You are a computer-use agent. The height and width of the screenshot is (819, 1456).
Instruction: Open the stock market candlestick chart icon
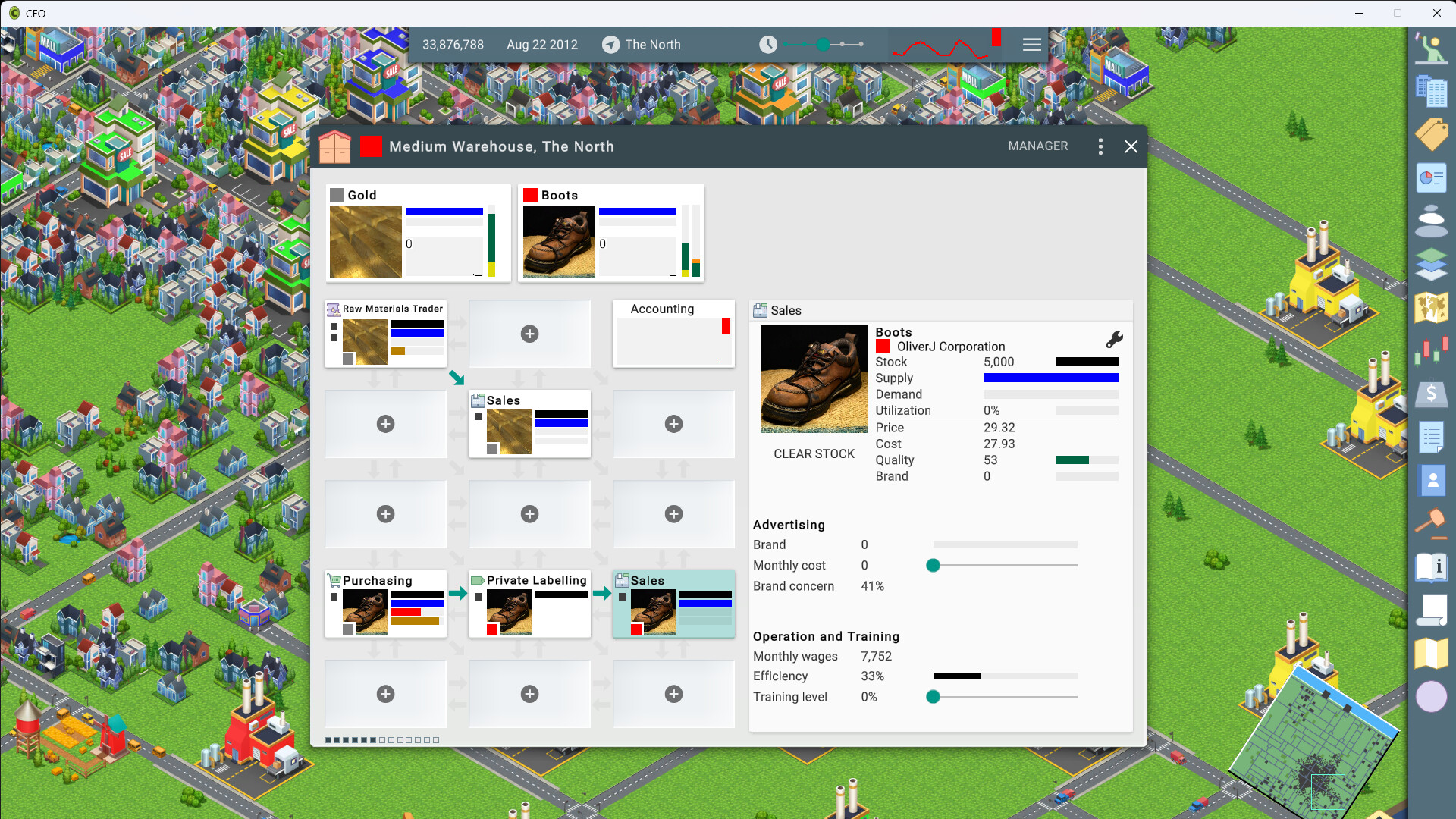point(1432,350)
